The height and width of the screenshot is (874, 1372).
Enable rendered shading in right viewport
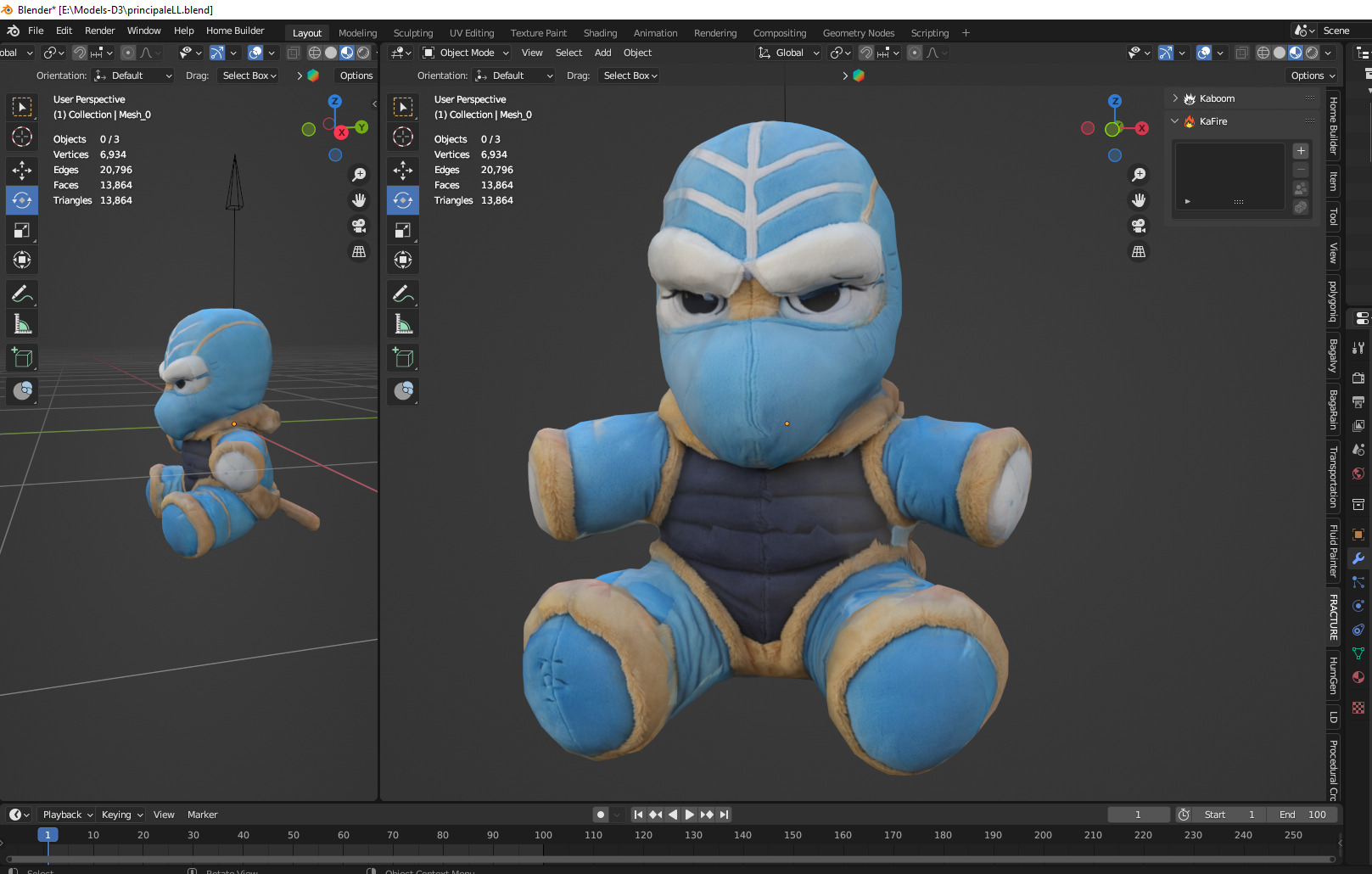pyautogui.click(x=1312, y=53)
